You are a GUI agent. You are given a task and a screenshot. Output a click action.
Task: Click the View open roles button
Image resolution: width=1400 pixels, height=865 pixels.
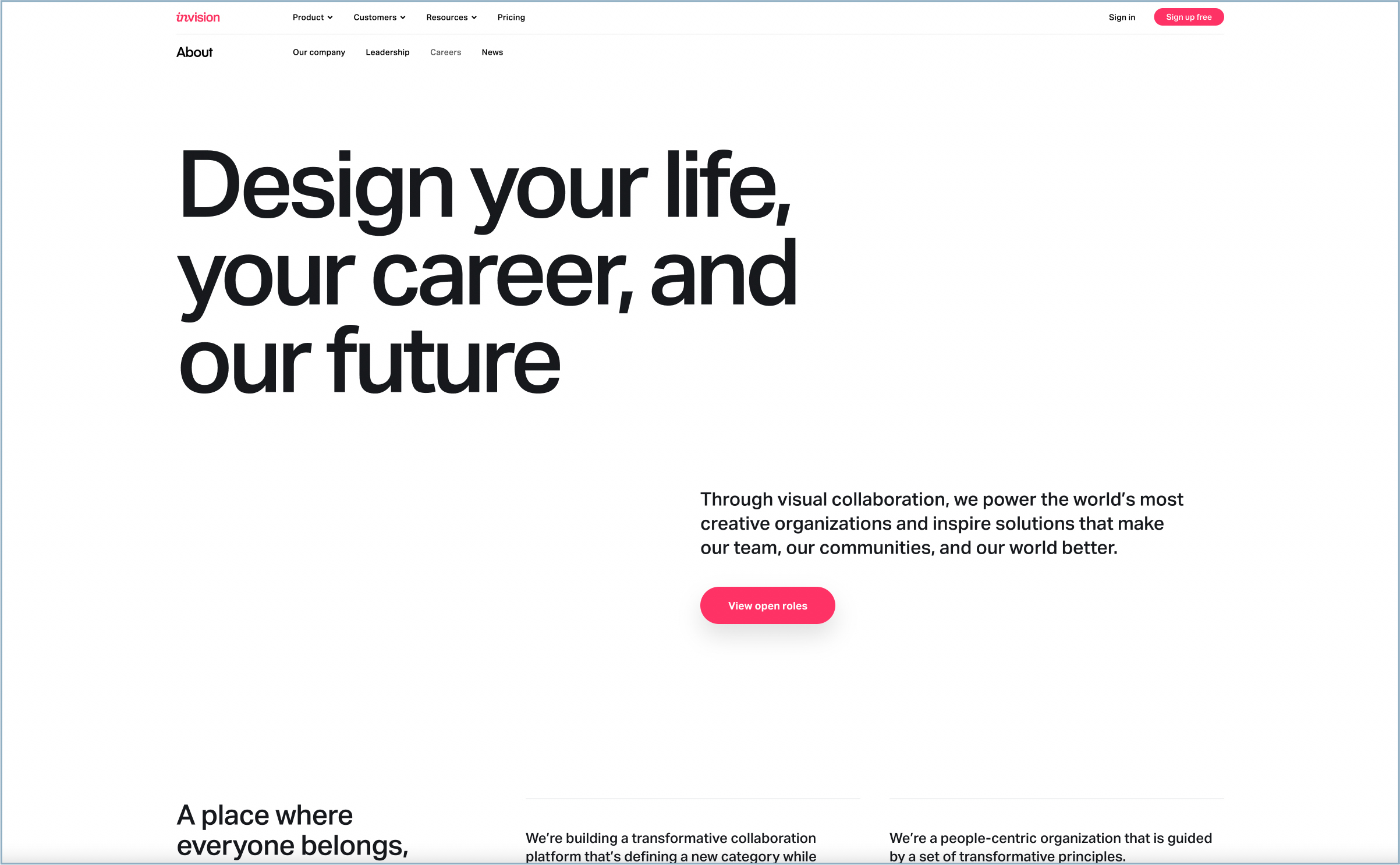[x=767, y=605]
